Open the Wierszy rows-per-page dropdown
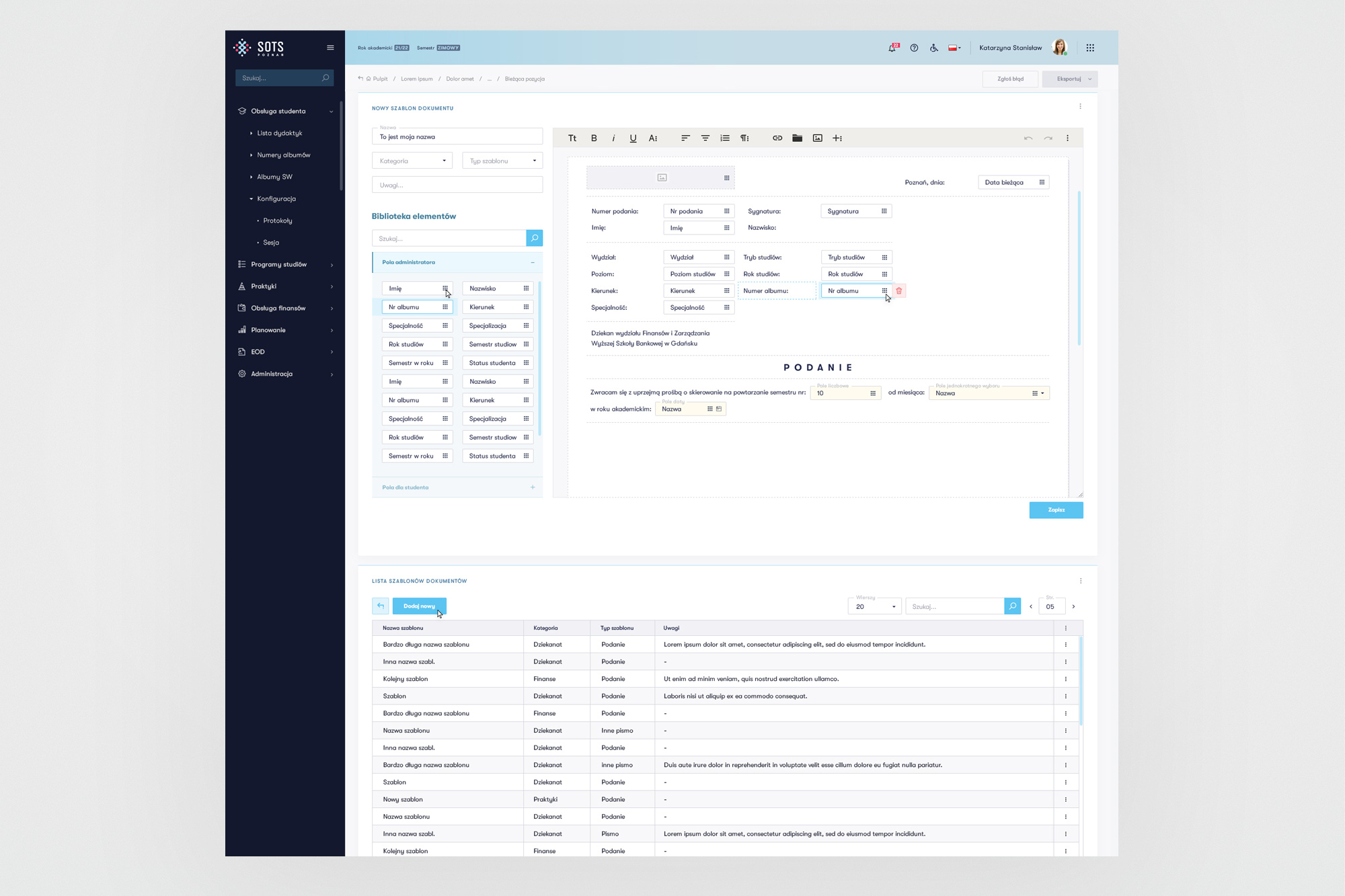The height and width of the screenshot is (896, 1345). (875, 607)
